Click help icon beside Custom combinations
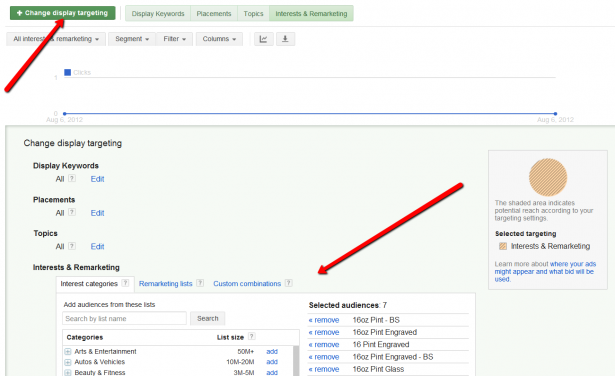Screen dimensions: 615x376 289,283
